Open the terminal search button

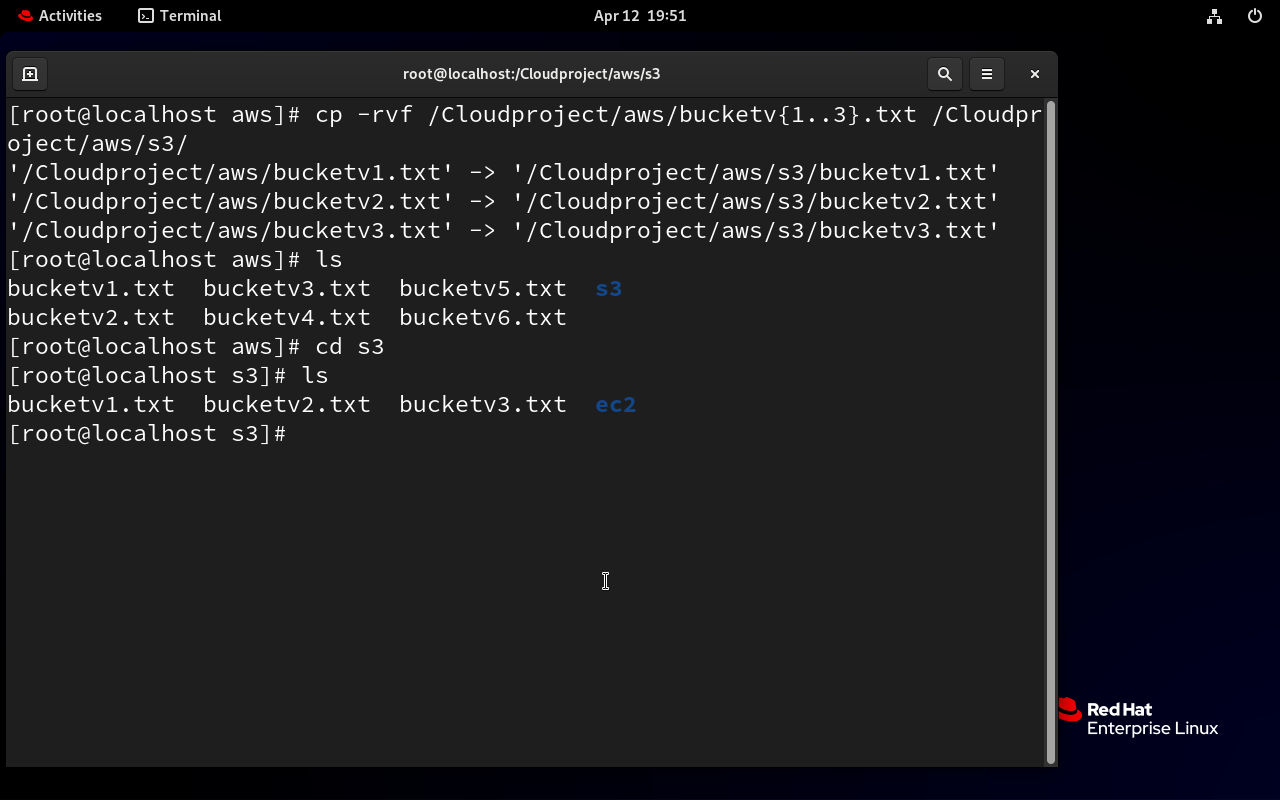point(944,74)
